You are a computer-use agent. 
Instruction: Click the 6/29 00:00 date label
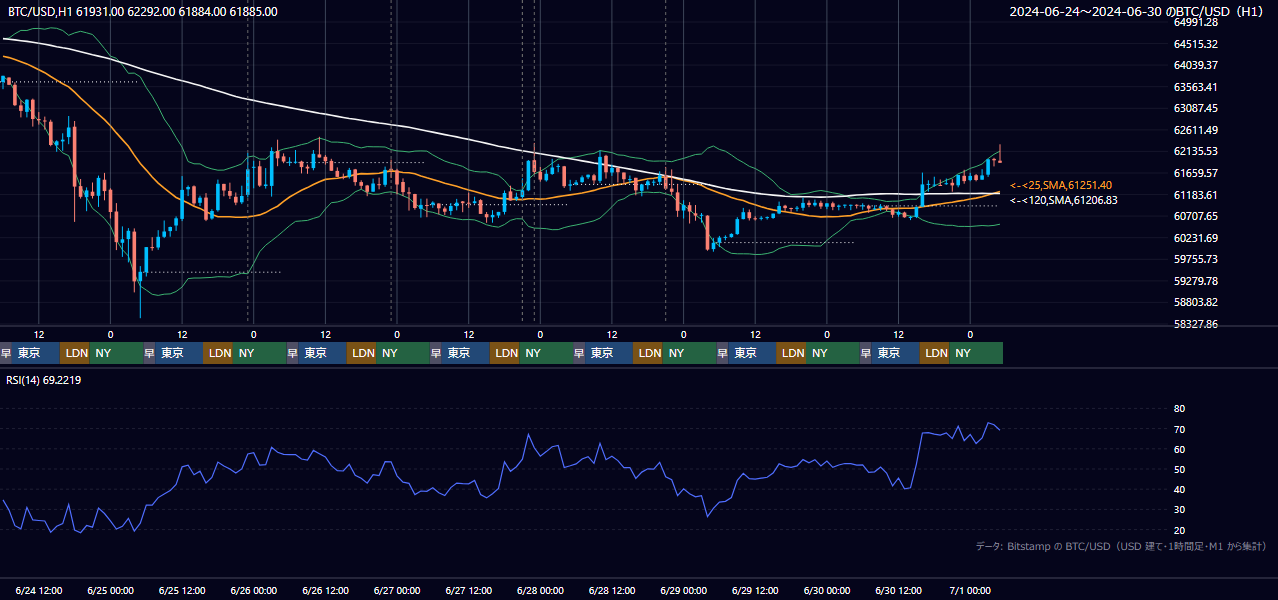click(683, 590)
